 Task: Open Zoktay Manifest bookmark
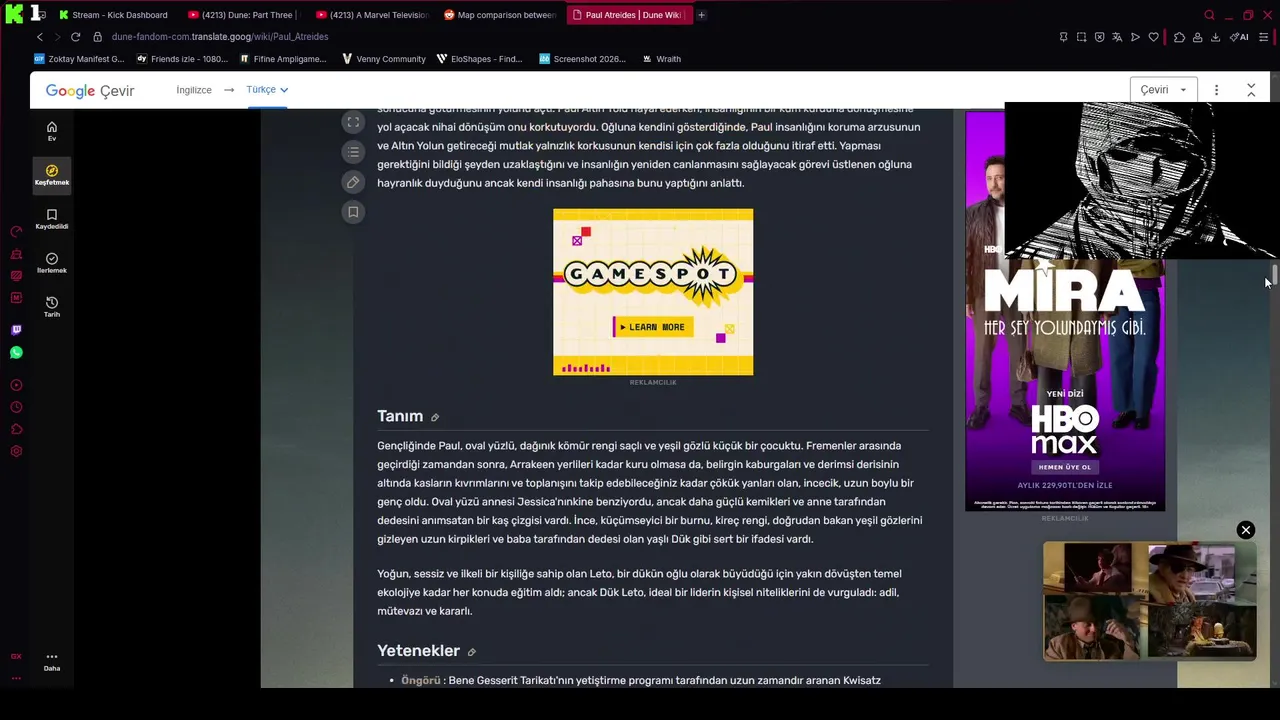[79, 59]
